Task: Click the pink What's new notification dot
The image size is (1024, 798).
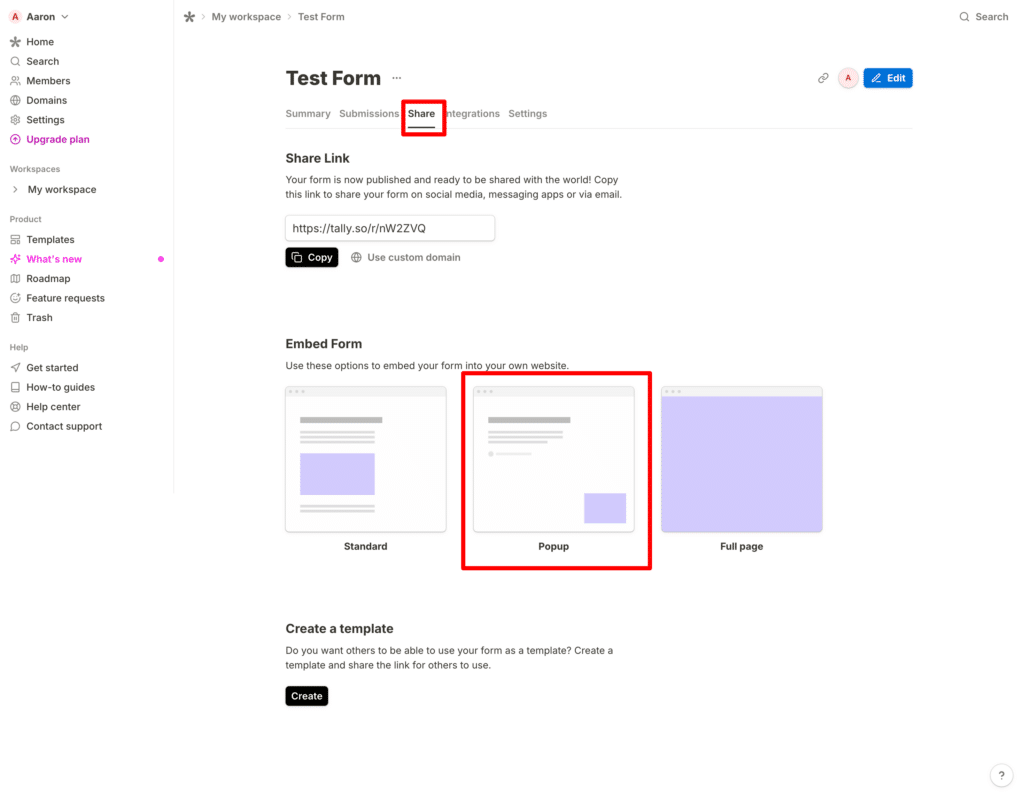Action: pos(161,259)
